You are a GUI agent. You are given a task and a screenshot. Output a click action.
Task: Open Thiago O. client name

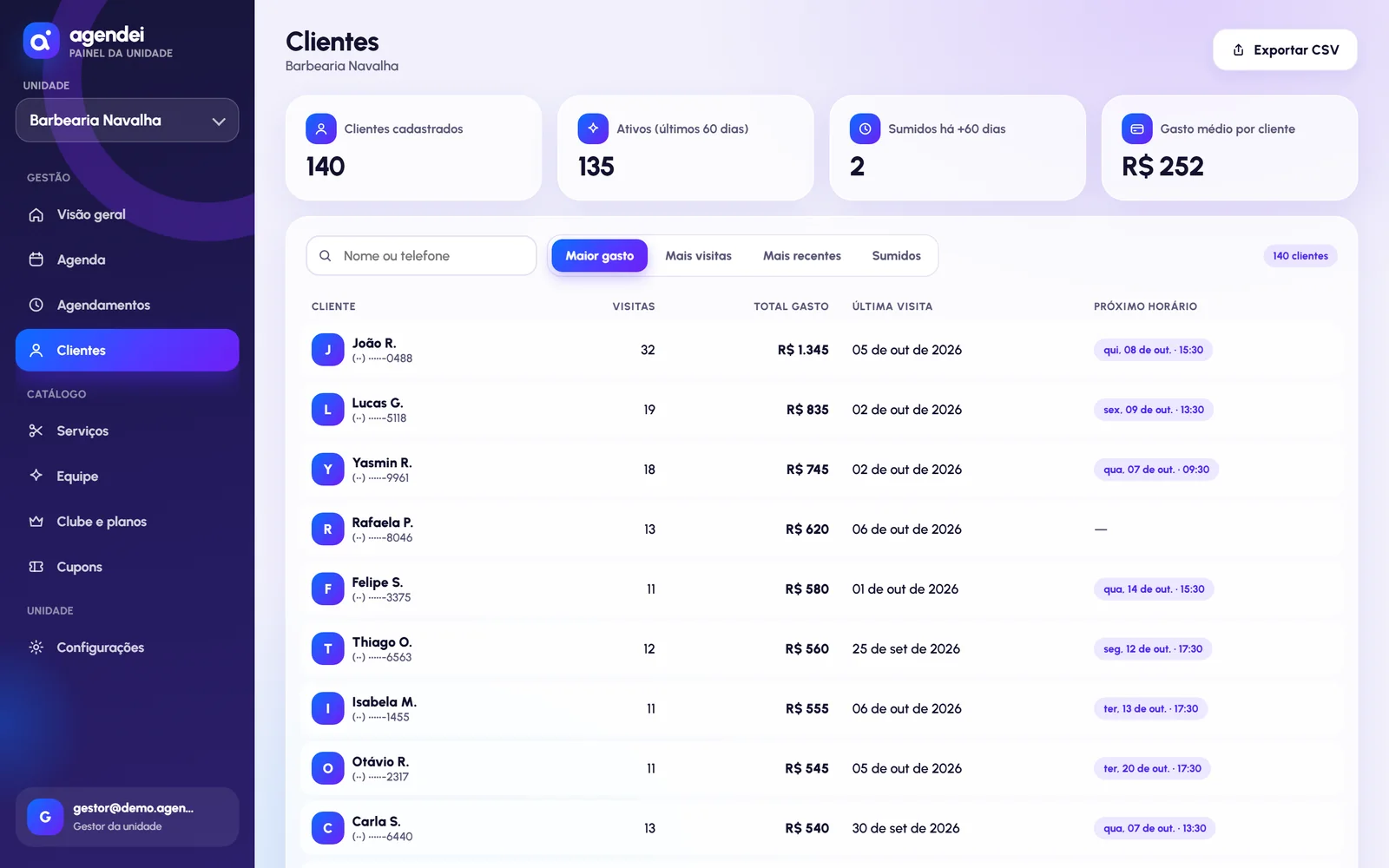pos(382,642)
